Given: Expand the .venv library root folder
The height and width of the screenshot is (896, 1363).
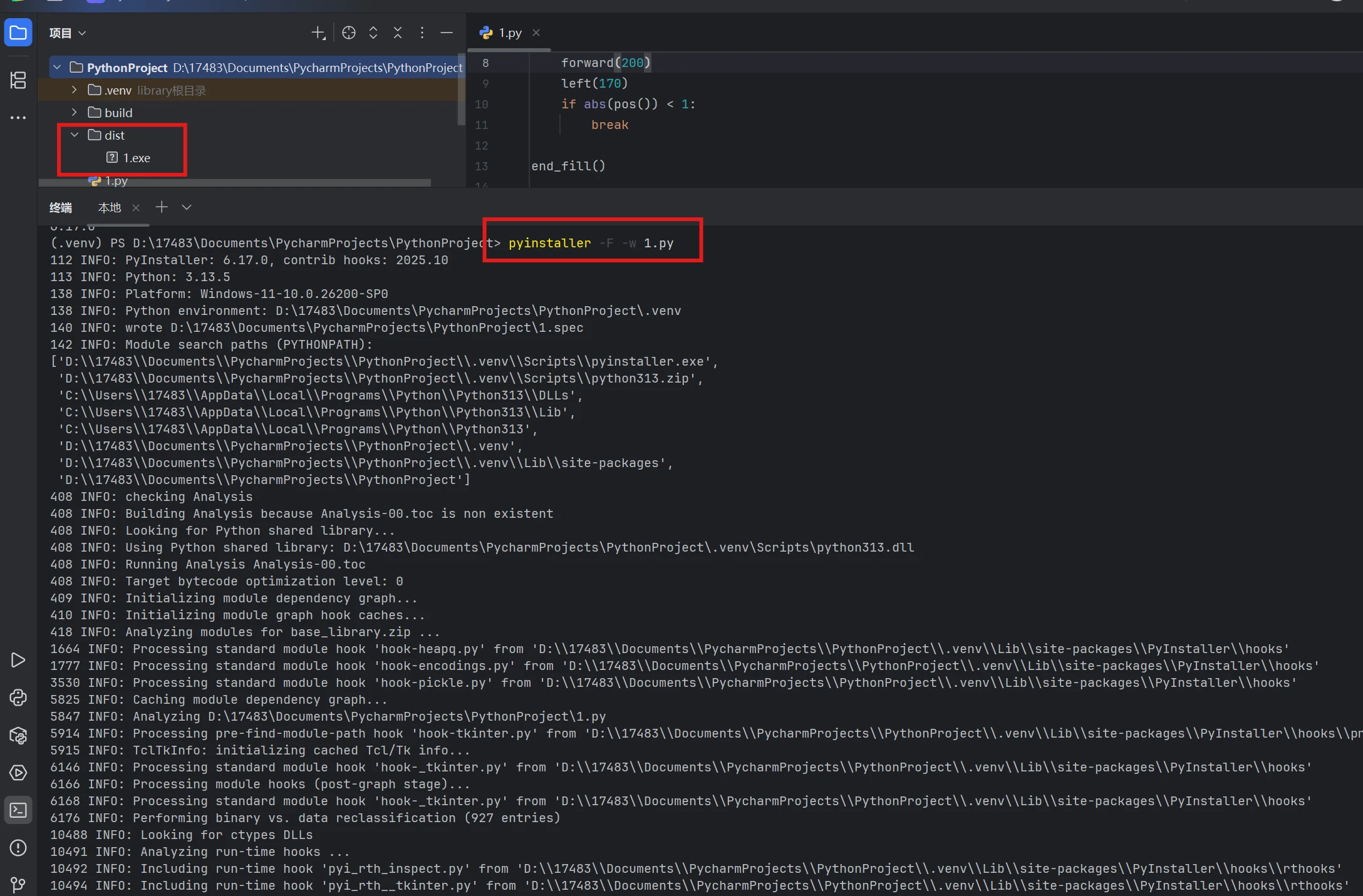Looking at the screenshot, I should pos(73,90).
